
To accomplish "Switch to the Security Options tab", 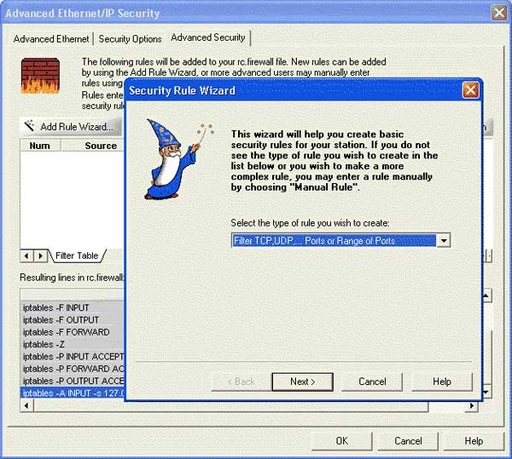I will (x=130, y=39).
